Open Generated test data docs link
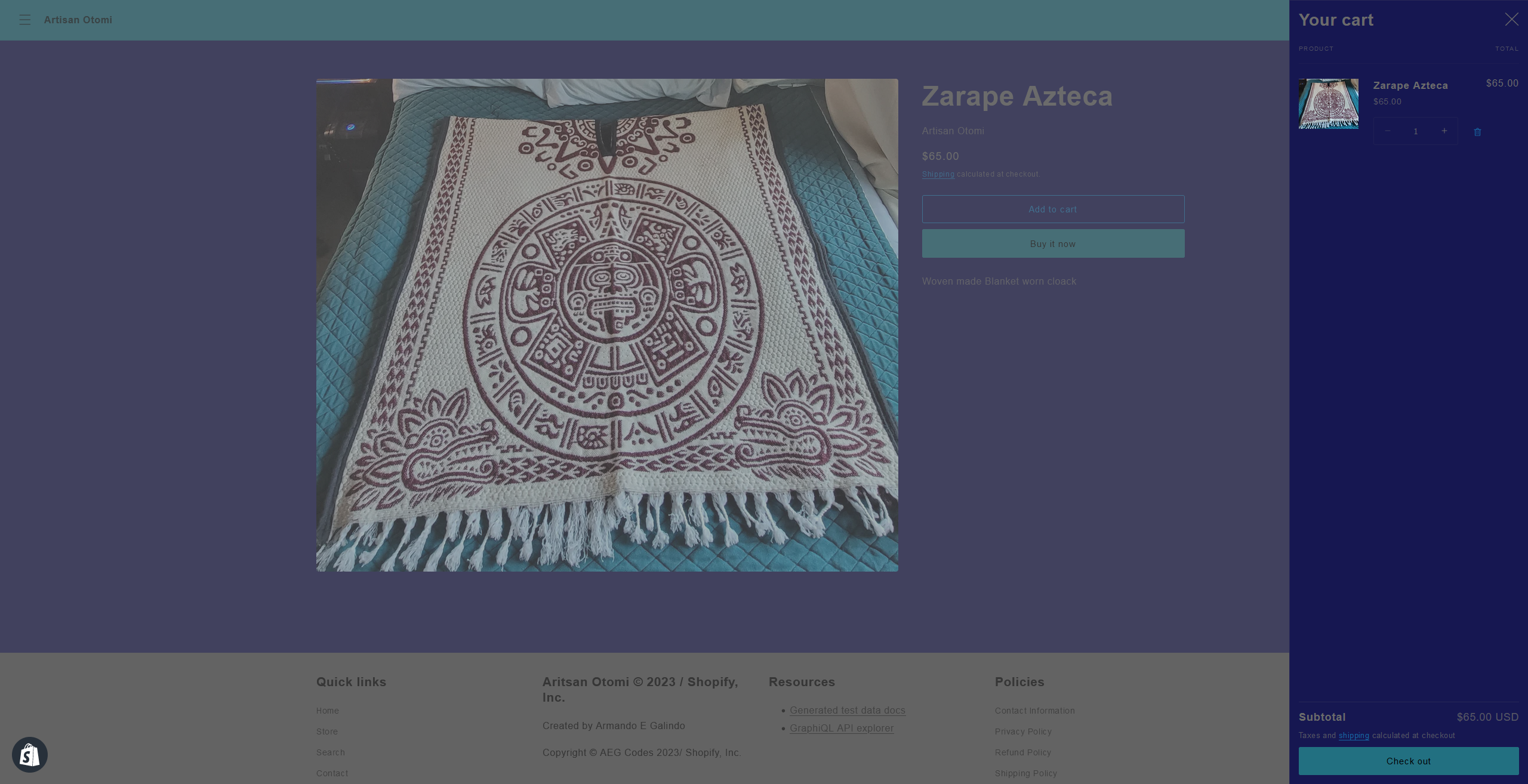 [847, 711]
